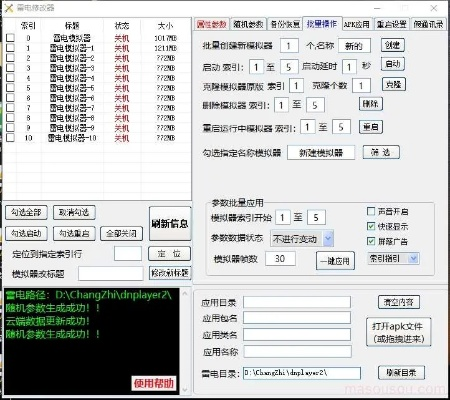This screenshot has width=450, height=400.
Task: Click the 索引 column header
Action: [x=28, y=25]
